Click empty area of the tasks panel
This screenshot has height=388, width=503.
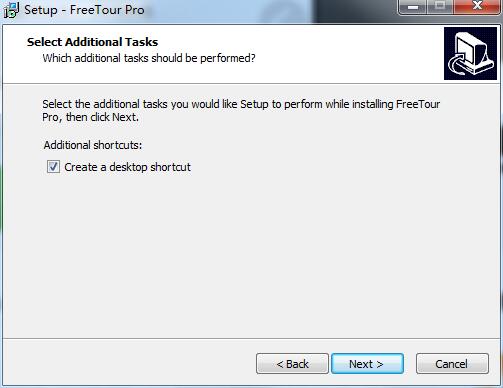[250, 253]
